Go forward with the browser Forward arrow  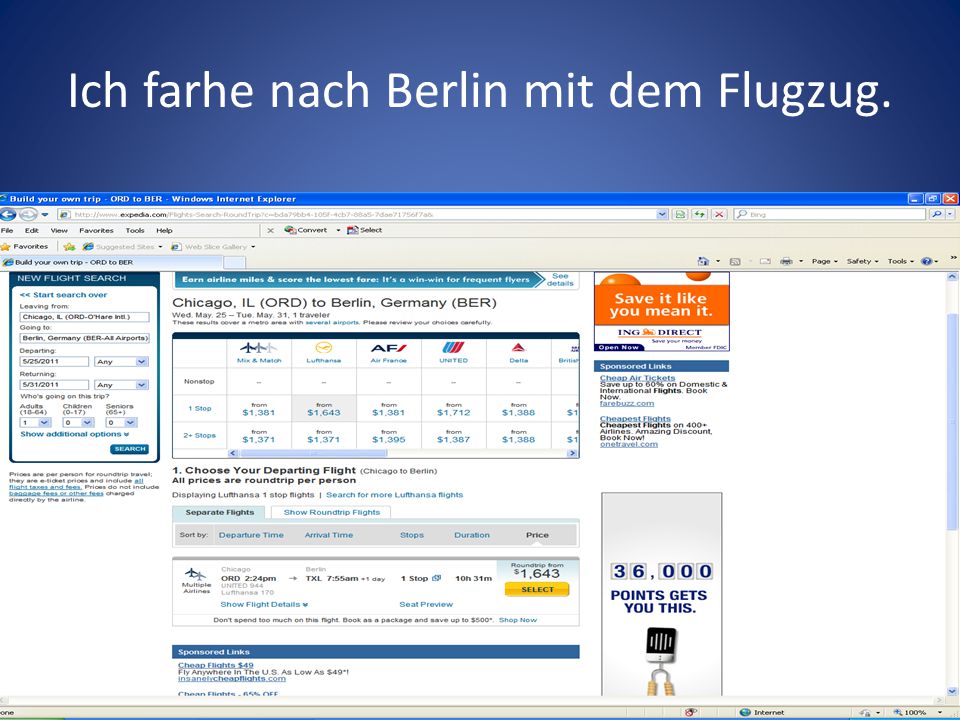[x=28, y=215]
